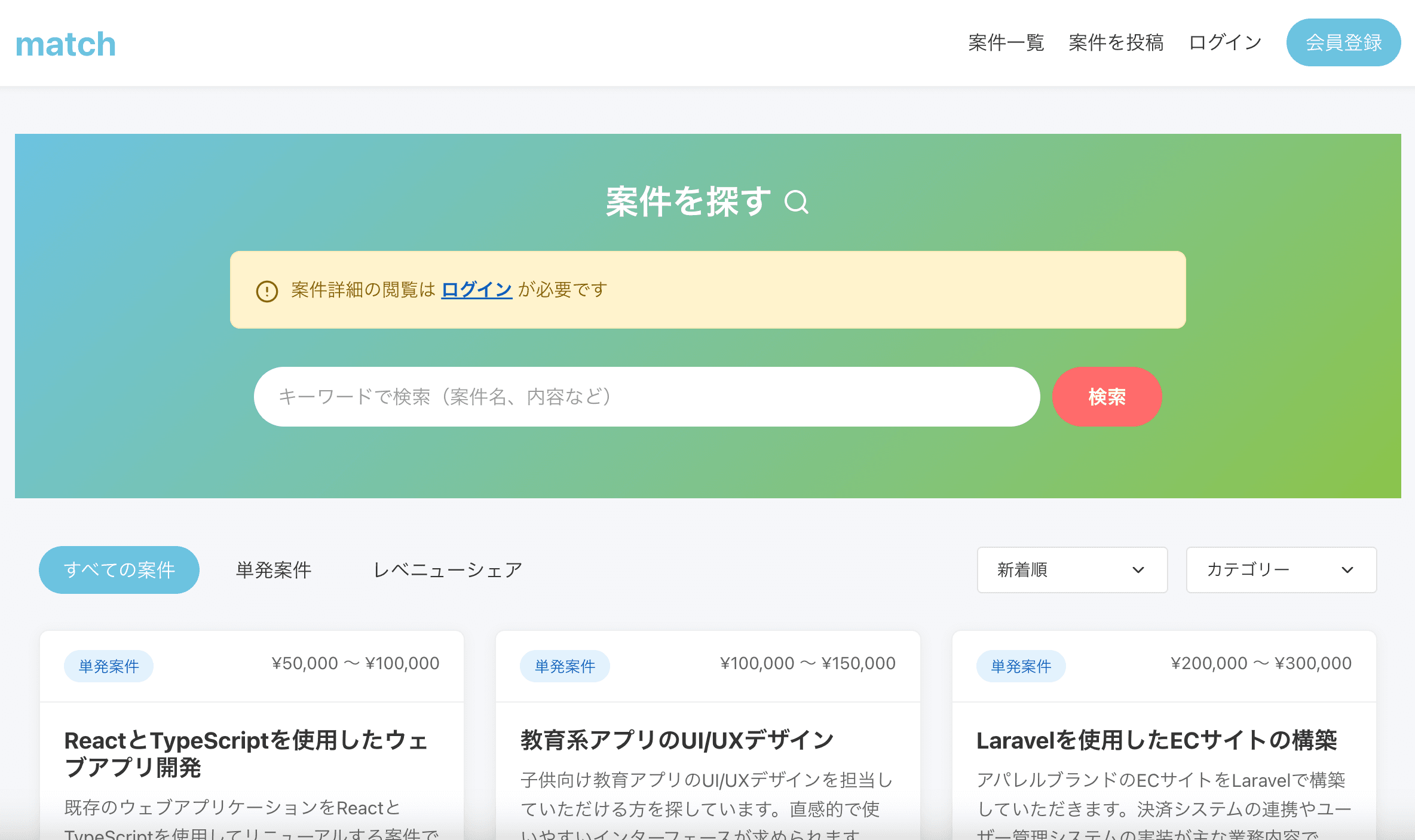
Task: Follow the ログイン link in the notice
Action: [x=477, y=290]
